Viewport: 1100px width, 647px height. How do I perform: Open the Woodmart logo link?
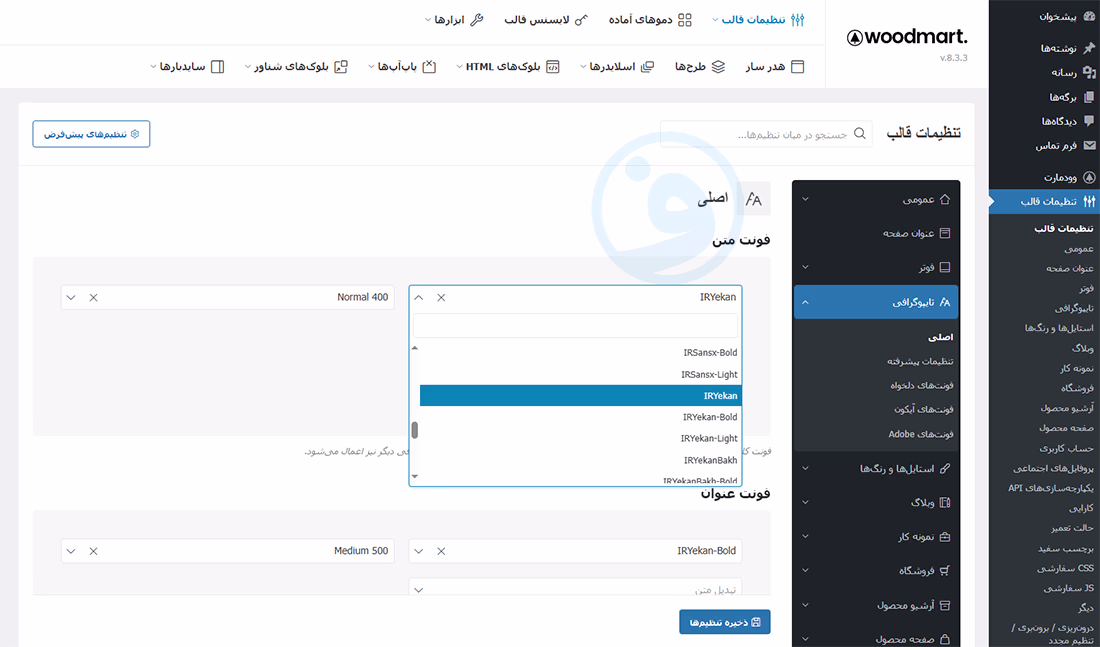(x=907, y=36)
